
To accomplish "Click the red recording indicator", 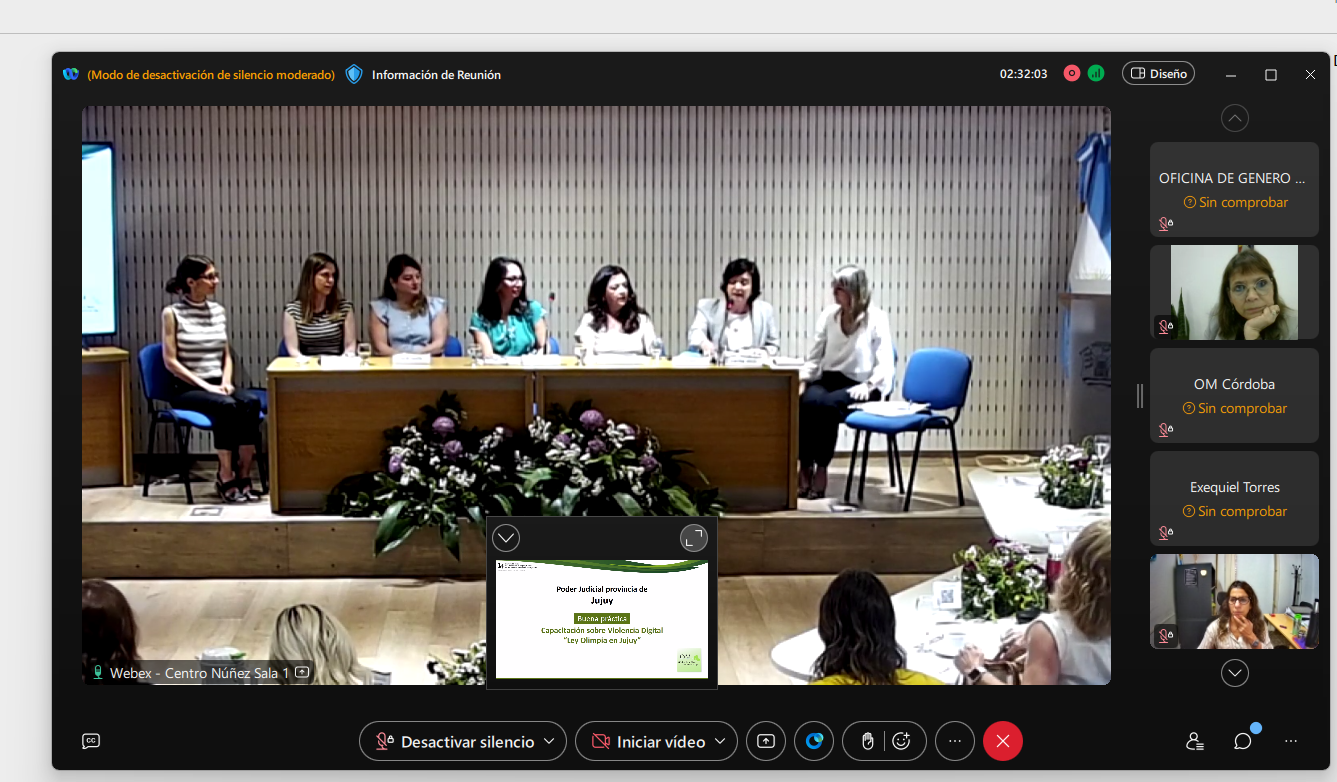I will pyautogui.click(x=1072, y=74).
